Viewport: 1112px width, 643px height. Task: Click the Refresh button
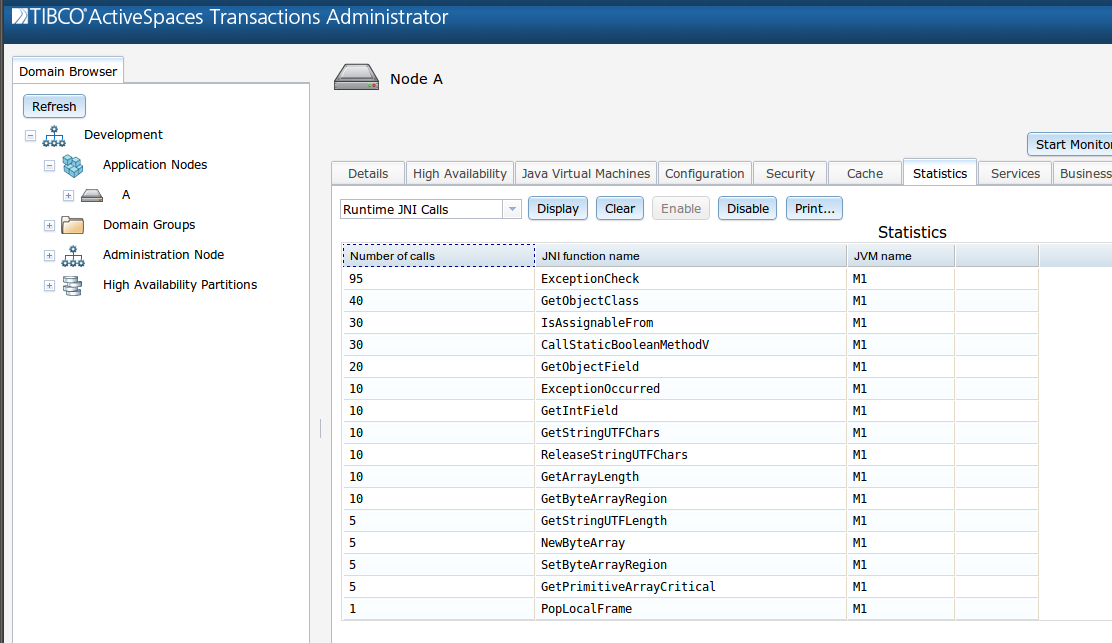[54, 106]
